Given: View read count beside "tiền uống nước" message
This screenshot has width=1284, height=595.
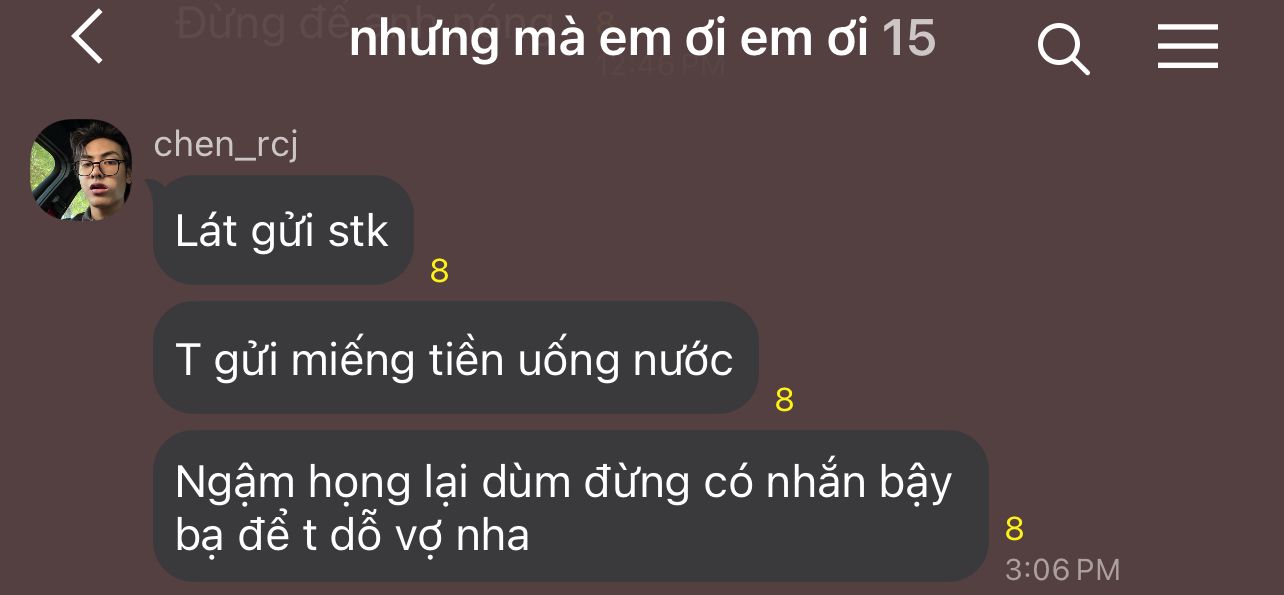Looking at the screenshot, I should coord(784,400).
